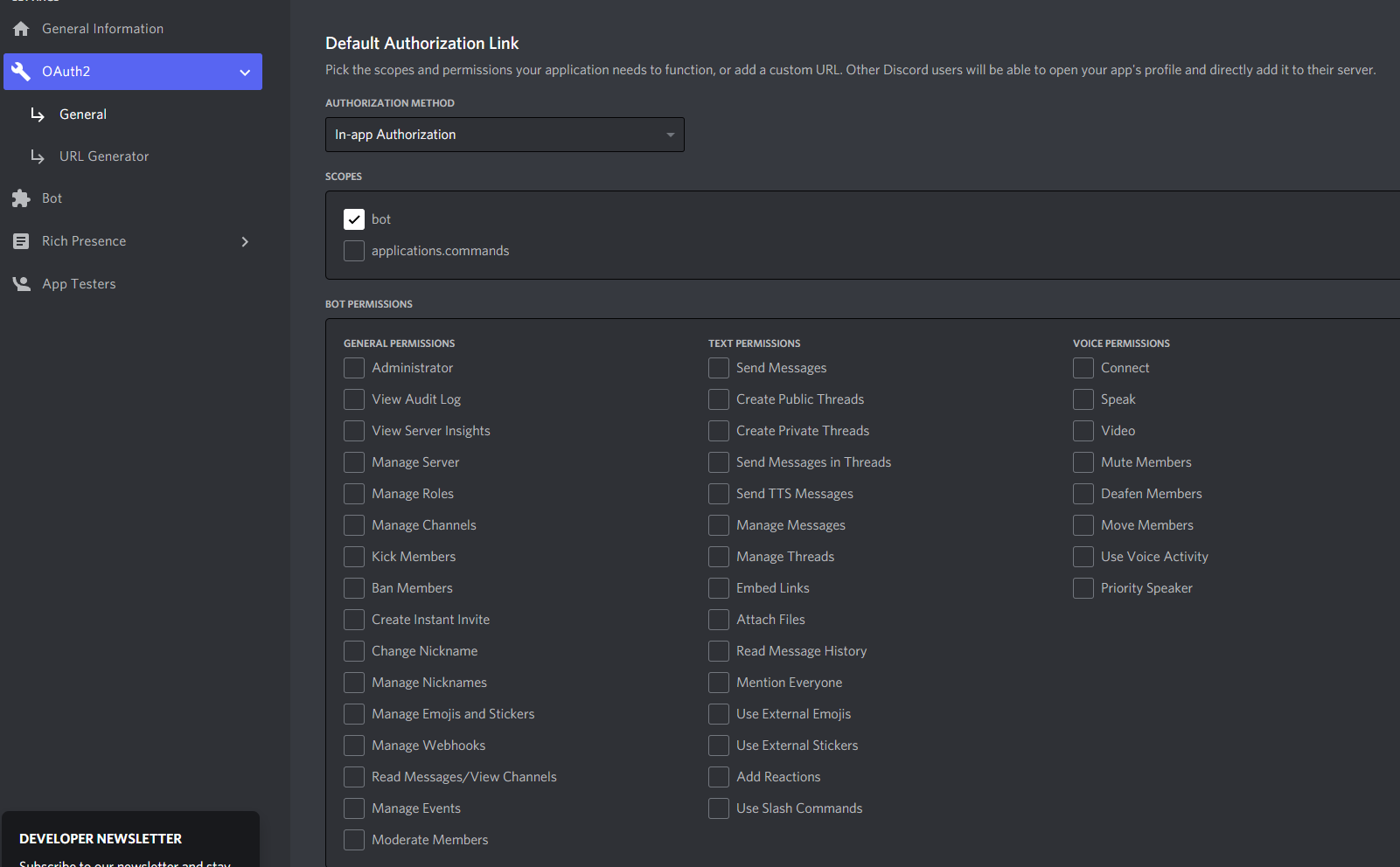
Task: Expand the Rich Presence chevron
Action: click(245, 241)
